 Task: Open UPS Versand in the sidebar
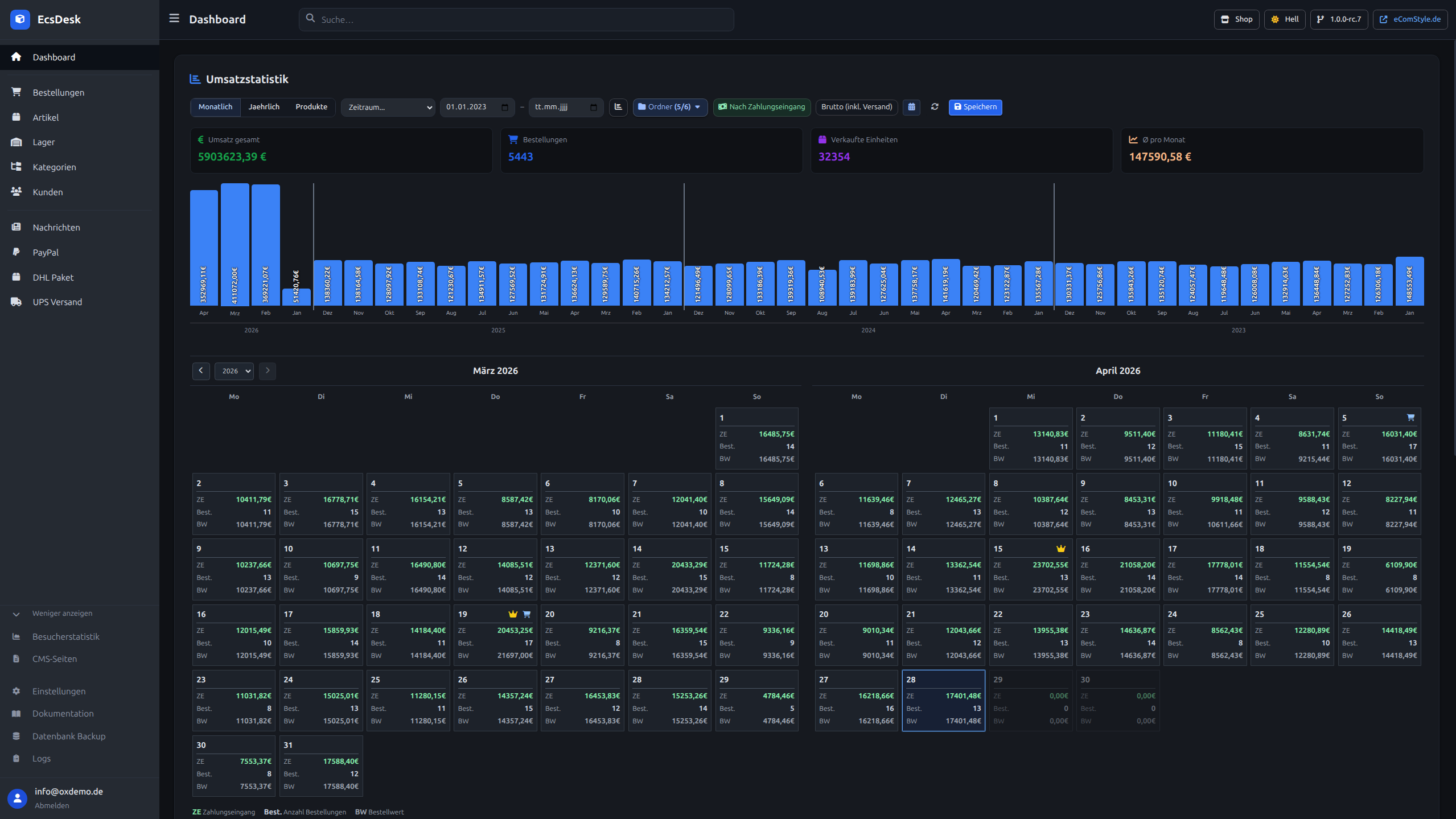[57, 302]
